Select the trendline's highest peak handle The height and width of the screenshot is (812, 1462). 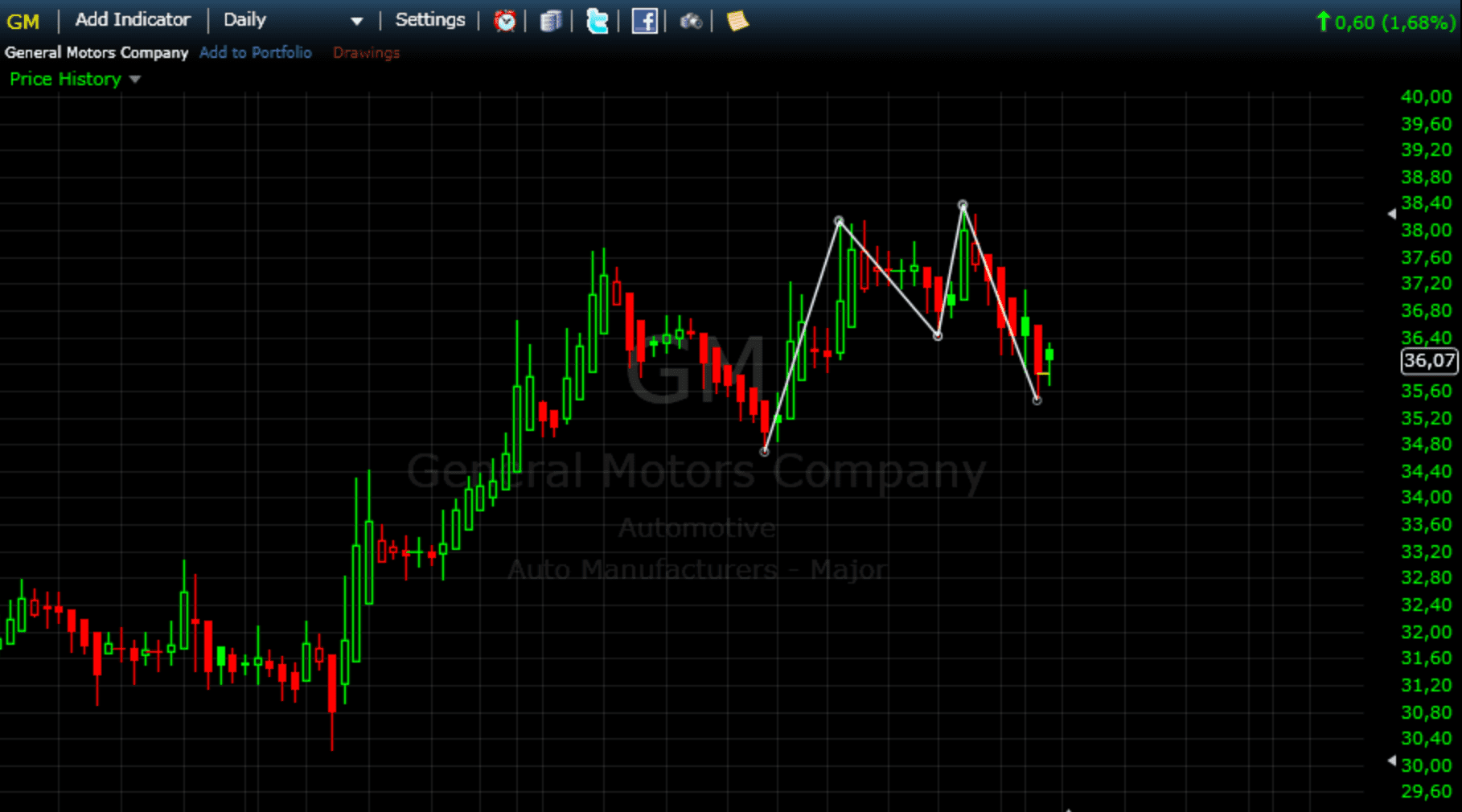pos(963,205)
